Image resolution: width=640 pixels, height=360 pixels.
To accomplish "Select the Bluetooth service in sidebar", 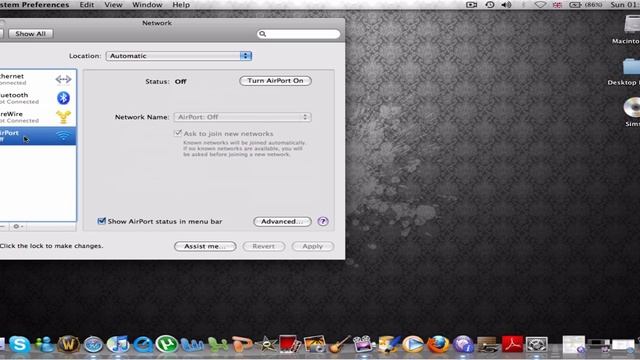I will [38, 98].
